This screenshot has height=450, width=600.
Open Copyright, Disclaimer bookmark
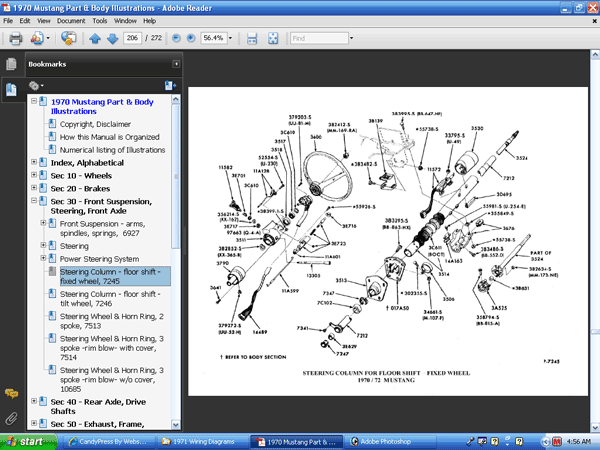tap(95, 124)
